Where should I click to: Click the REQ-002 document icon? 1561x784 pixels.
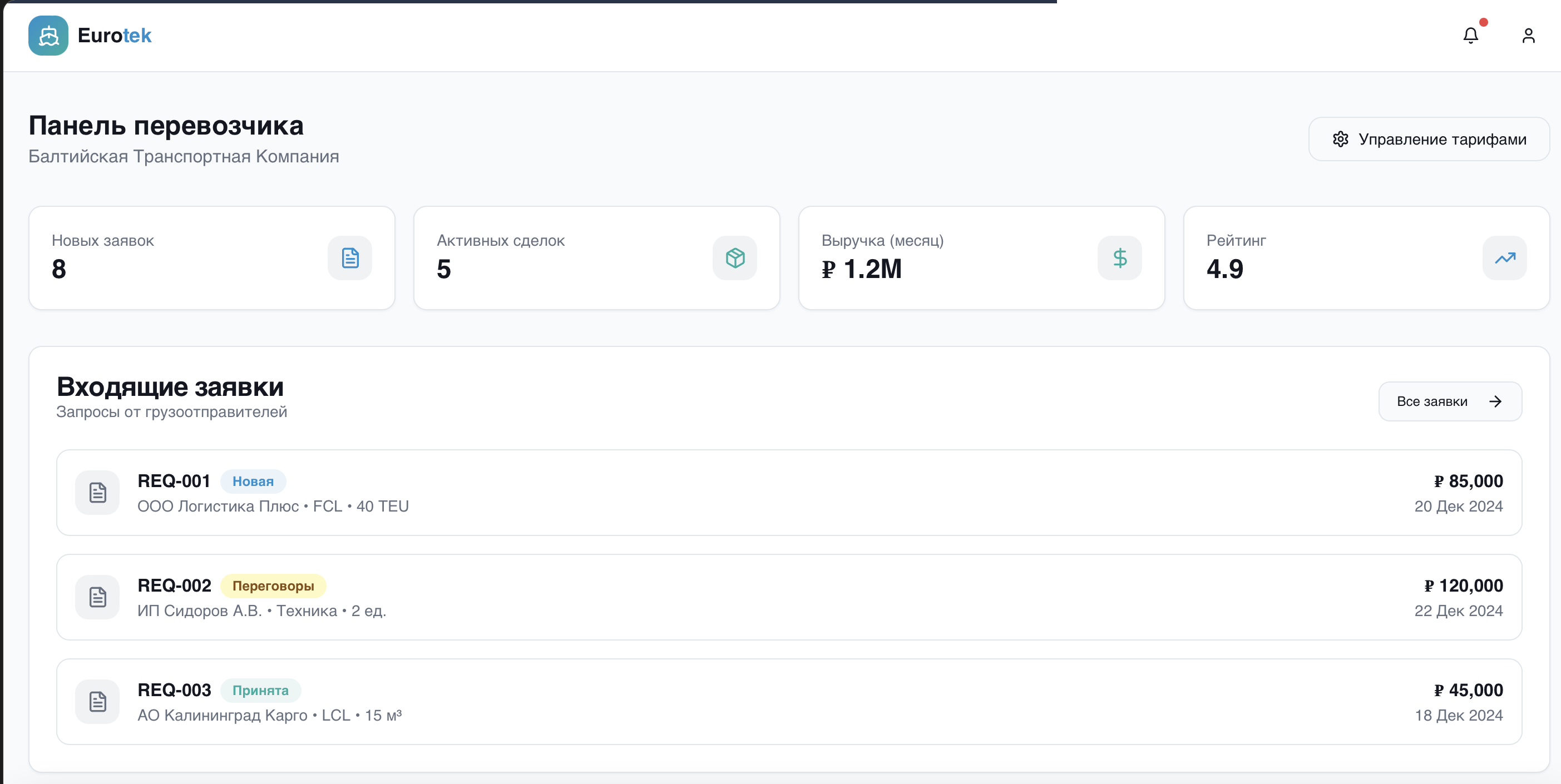pyautogui.click(x=97, y=597)
